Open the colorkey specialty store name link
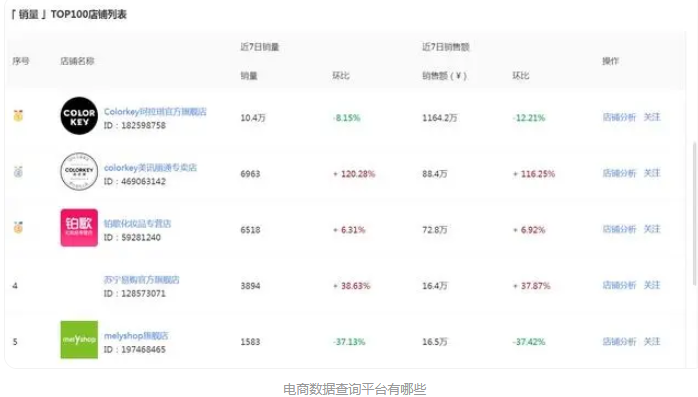 pyautogui.click(x=150, y=167)
